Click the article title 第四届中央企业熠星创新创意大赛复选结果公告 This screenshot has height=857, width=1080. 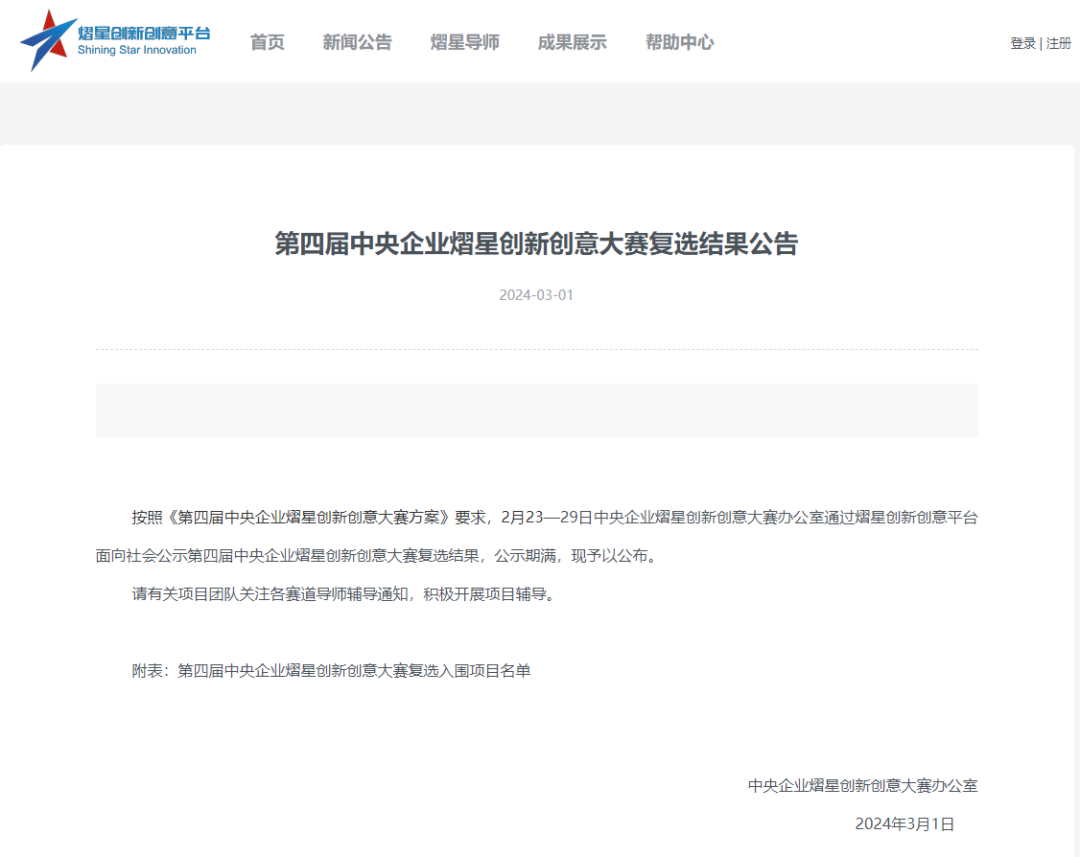point(536,244)
